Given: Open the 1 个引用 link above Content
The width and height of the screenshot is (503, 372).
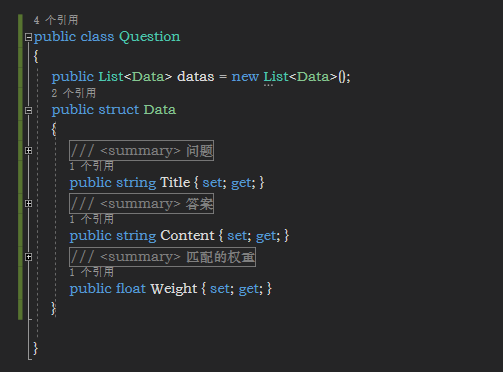Looking at the screenshot, I should point(92,219).
